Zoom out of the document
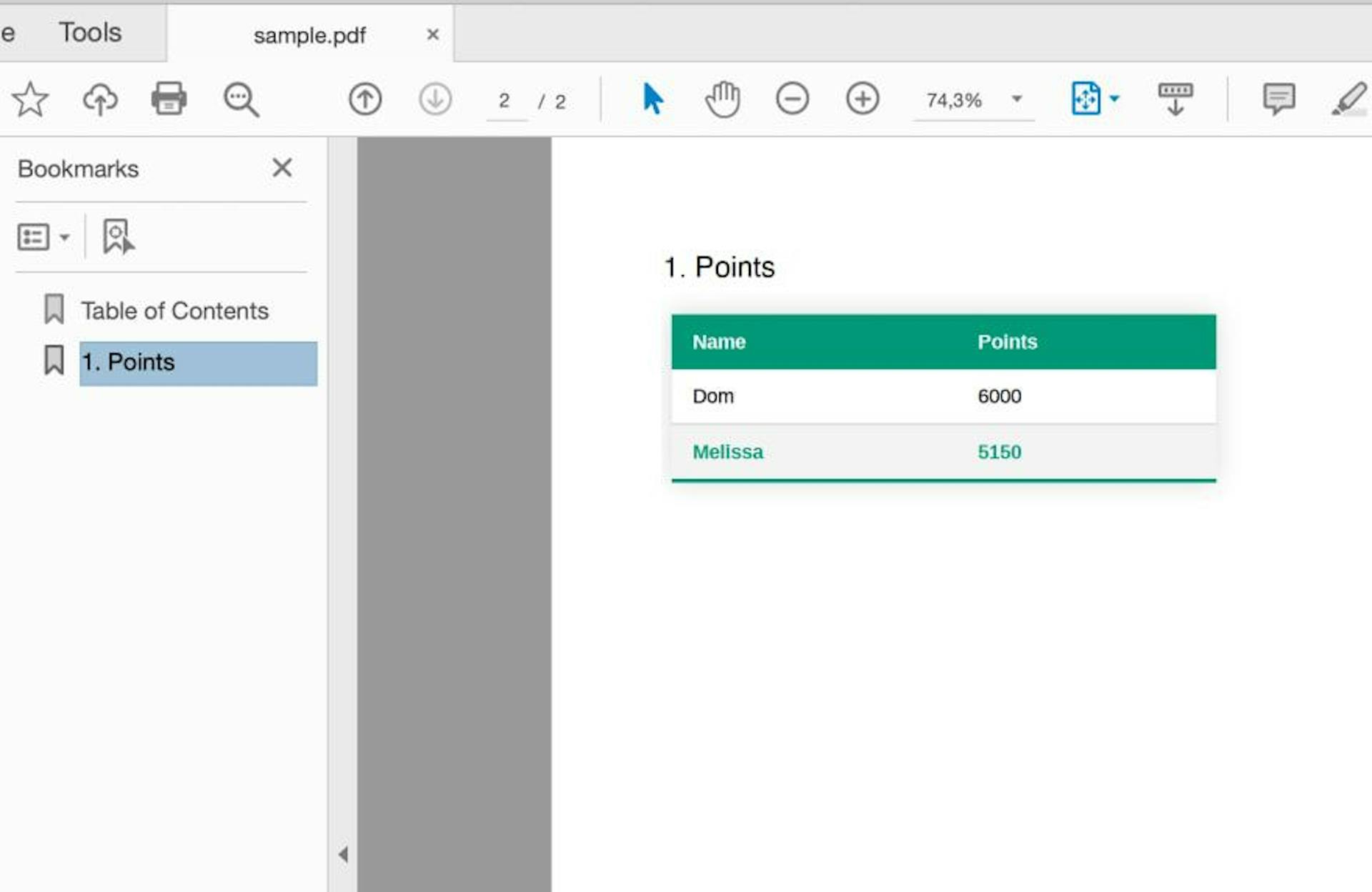 click(x=792, y=99)
